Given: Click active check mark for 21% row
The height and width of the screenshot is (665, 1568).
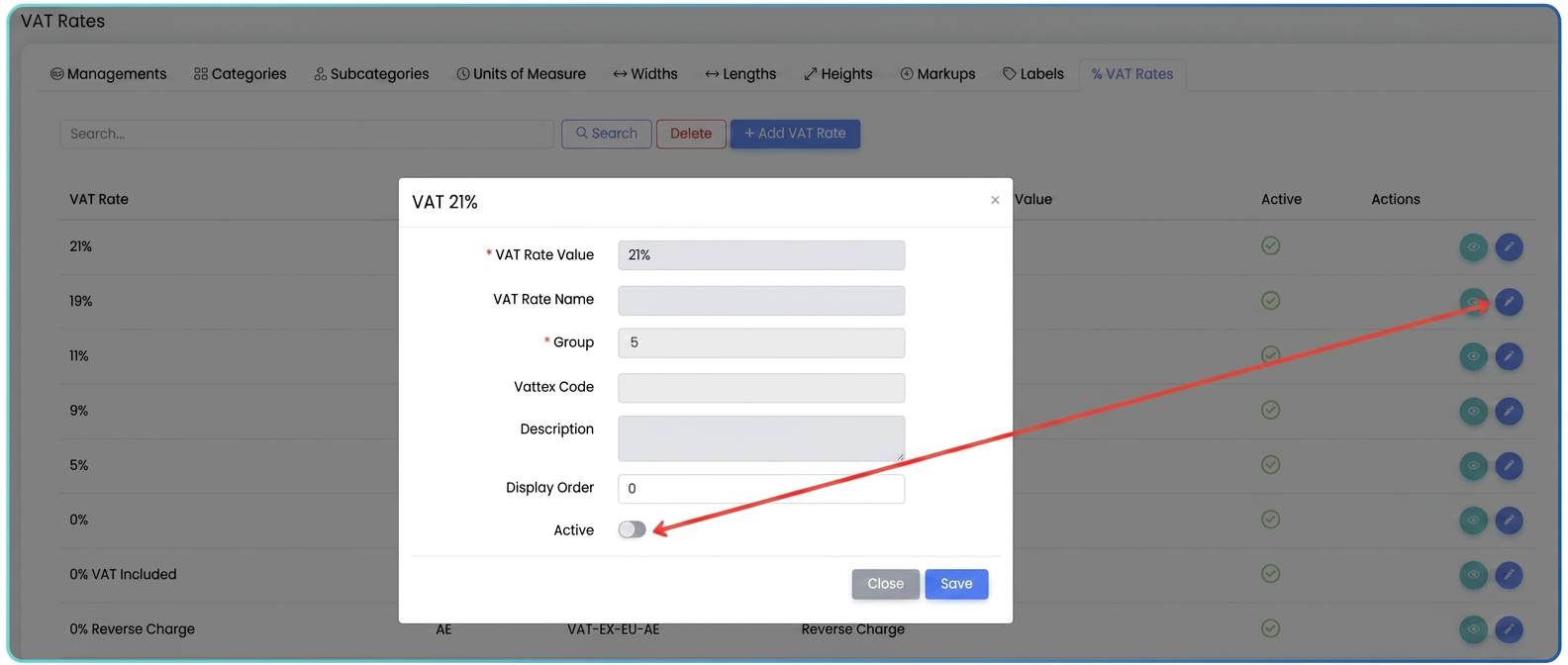Looking at the screenshot, I should tap(1271, 245).
